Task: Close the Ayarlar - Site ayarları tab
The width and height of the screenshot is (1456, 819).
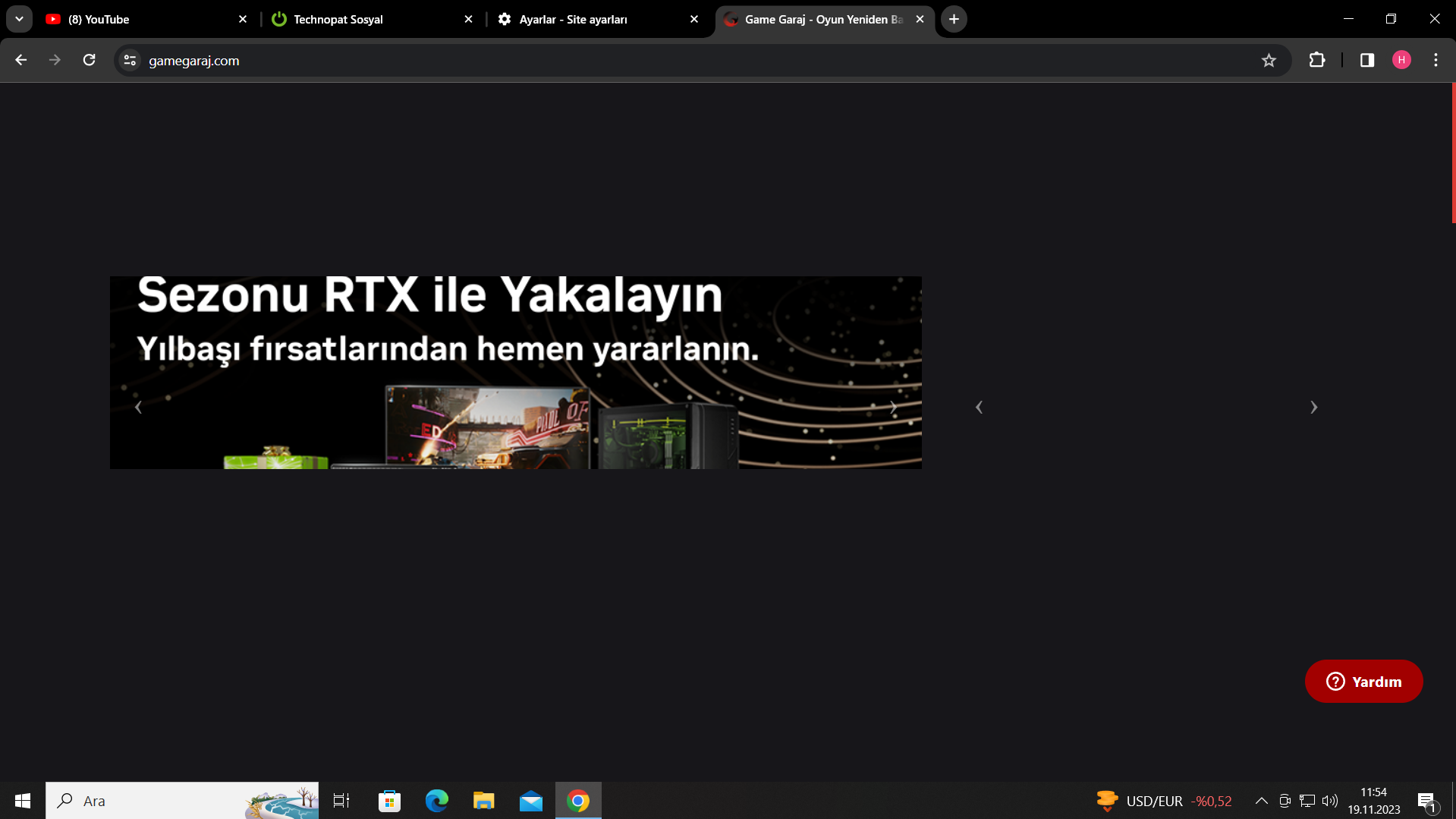Action: pos(694,19)
